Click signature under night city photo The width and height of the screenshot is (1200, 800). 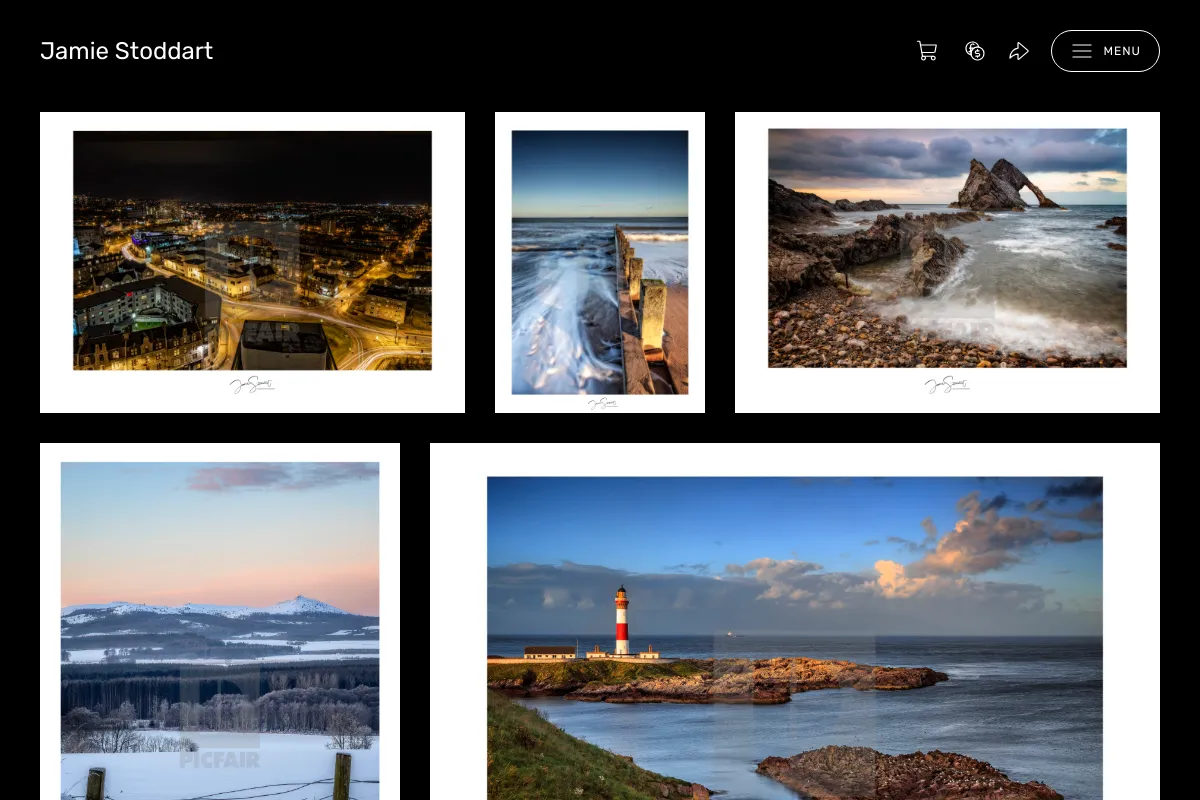tap(252, 385)
